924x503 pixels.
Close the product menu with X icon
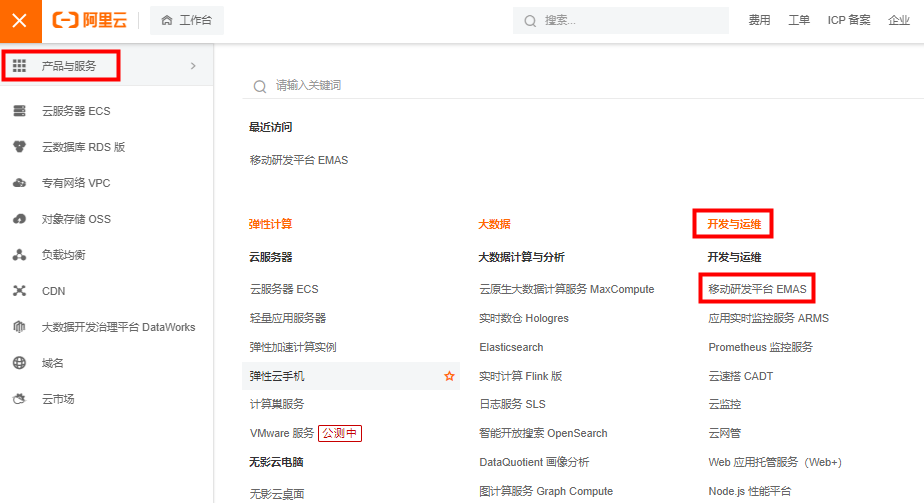[20, 21]
